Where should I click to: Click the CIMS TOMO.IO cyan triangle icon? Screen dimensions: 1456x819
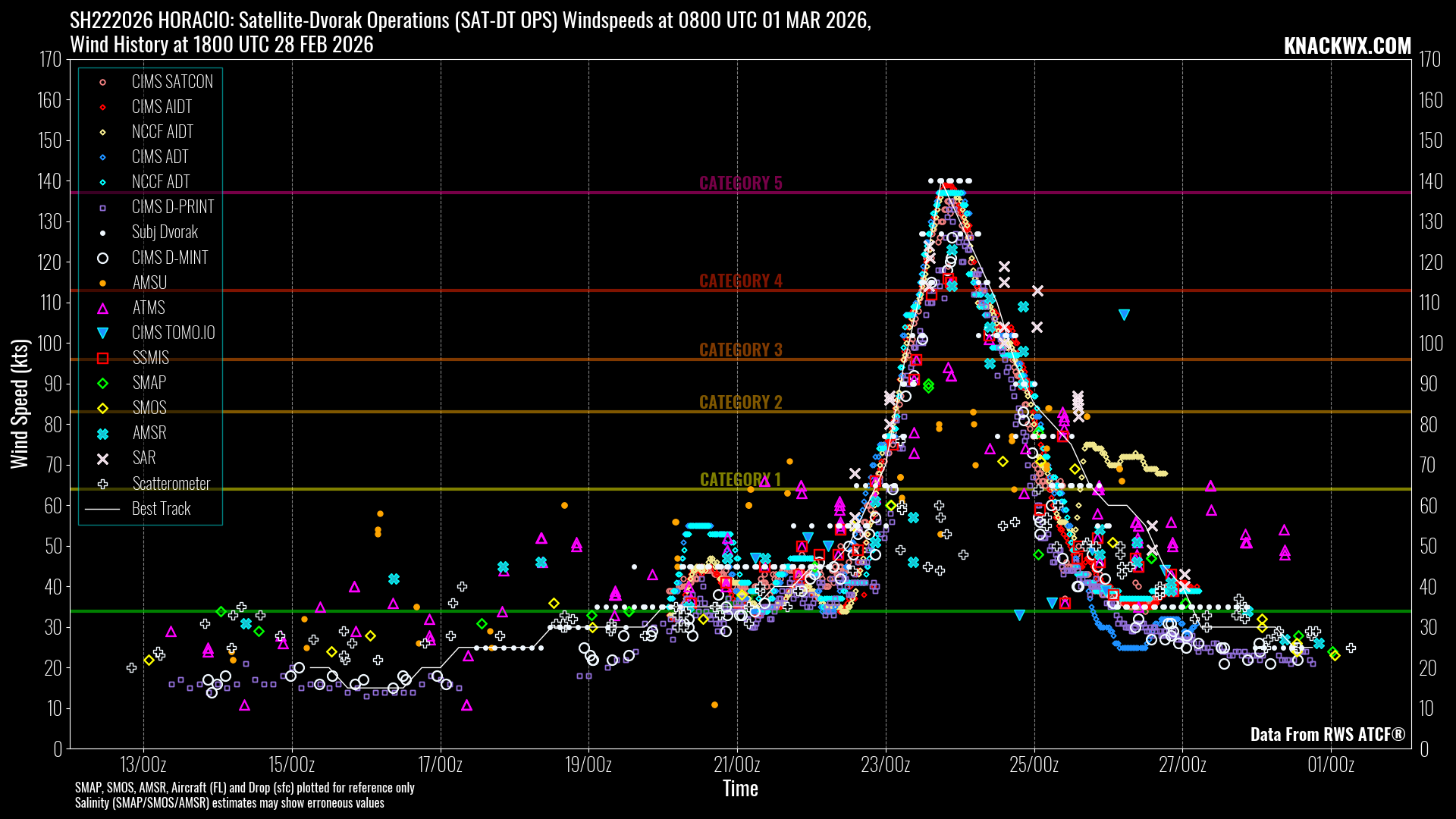click(103, 333)
